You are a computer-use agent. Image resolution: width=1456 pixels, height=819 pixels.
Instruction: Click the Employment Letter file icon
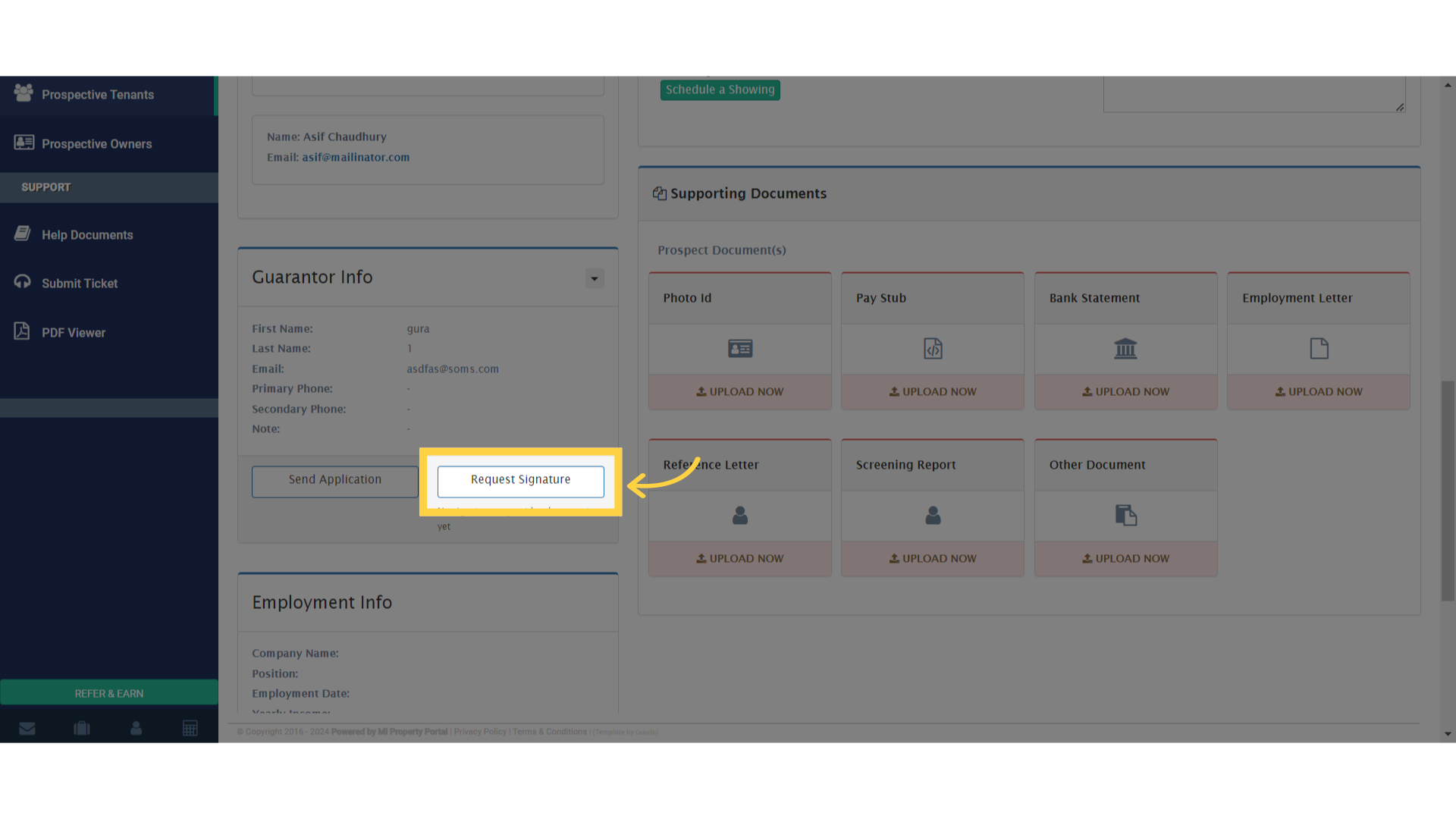point(1318,349)
